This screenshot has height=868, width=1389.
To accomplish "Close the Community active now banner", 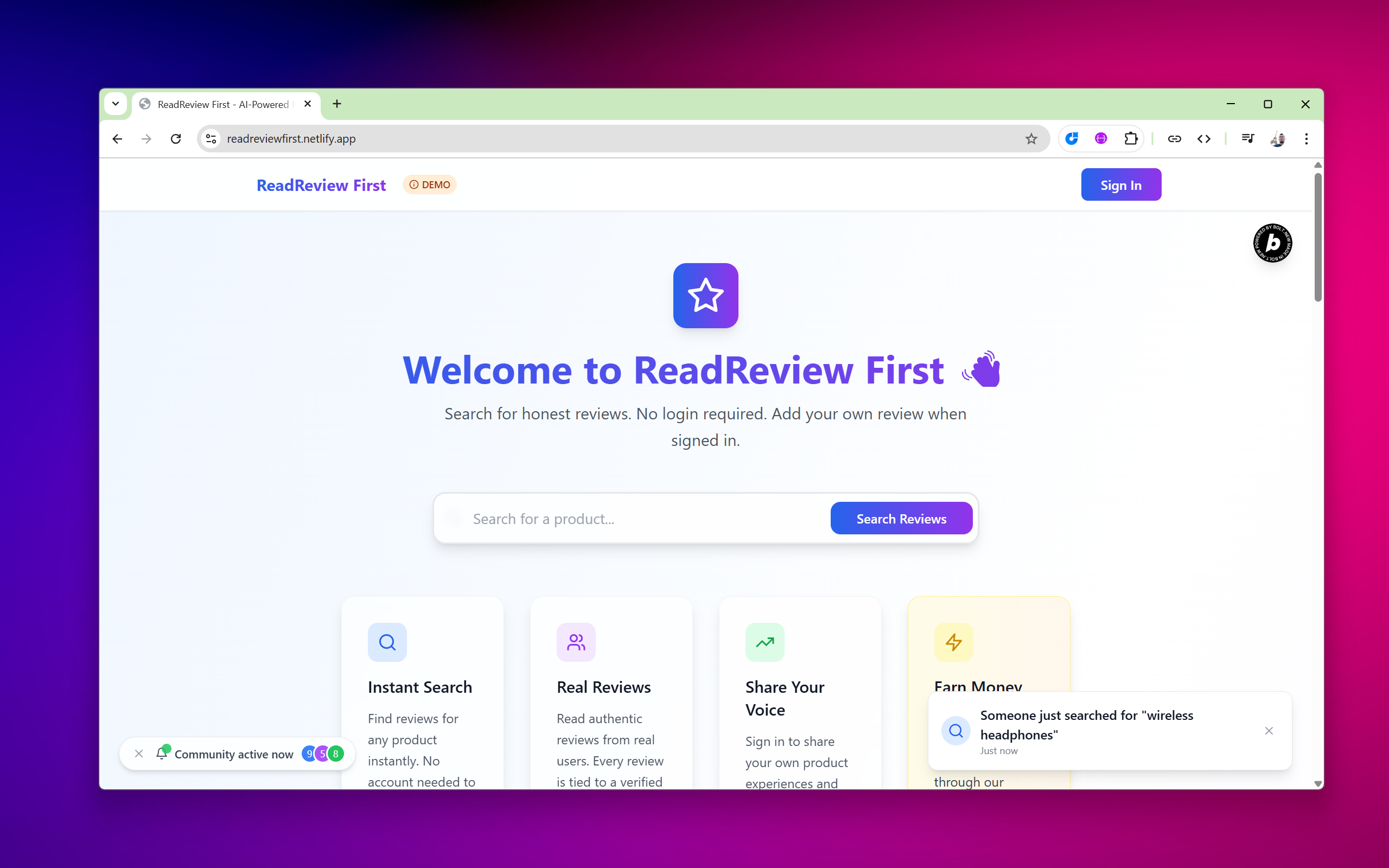I will 139,753.
